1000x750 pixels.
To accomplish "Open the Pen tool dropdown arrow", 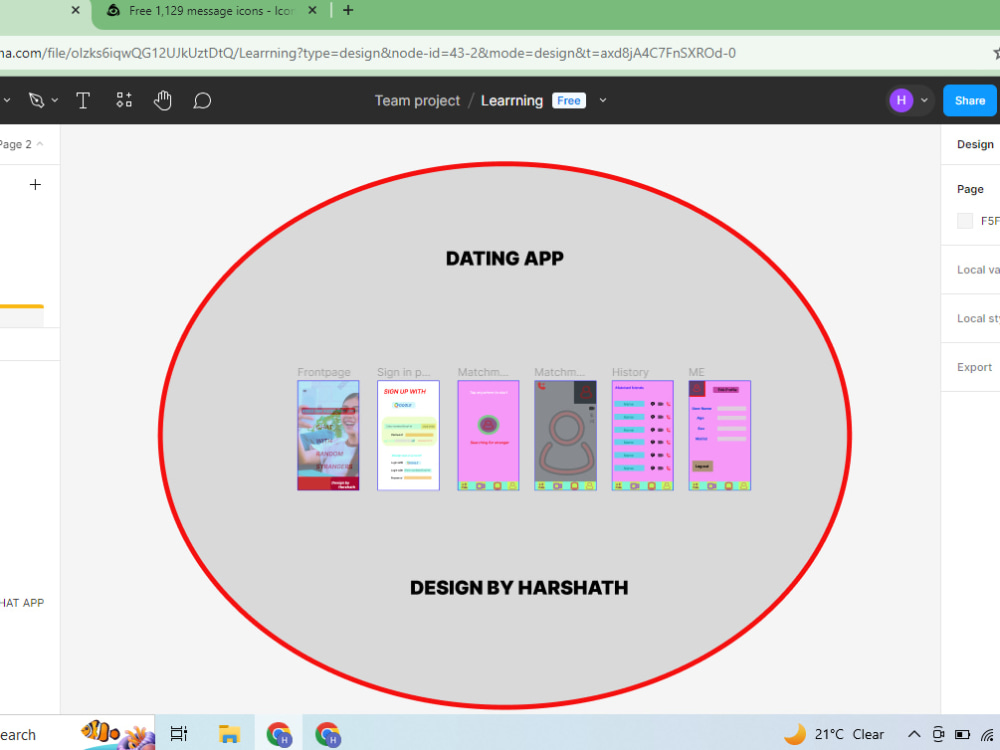I will point(55,100).
